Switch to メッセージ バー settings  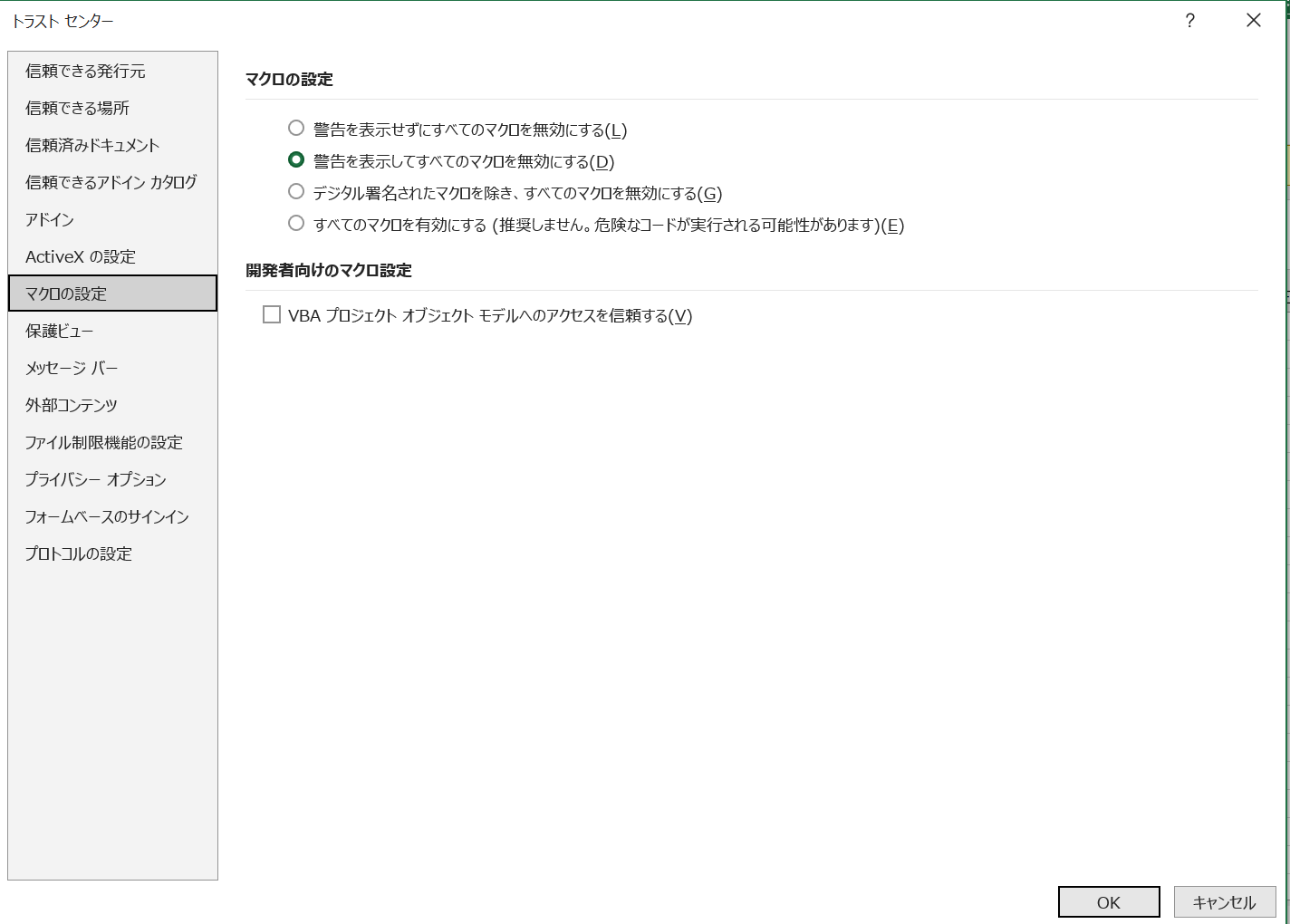pyautogui.click(x=72, y=368)
